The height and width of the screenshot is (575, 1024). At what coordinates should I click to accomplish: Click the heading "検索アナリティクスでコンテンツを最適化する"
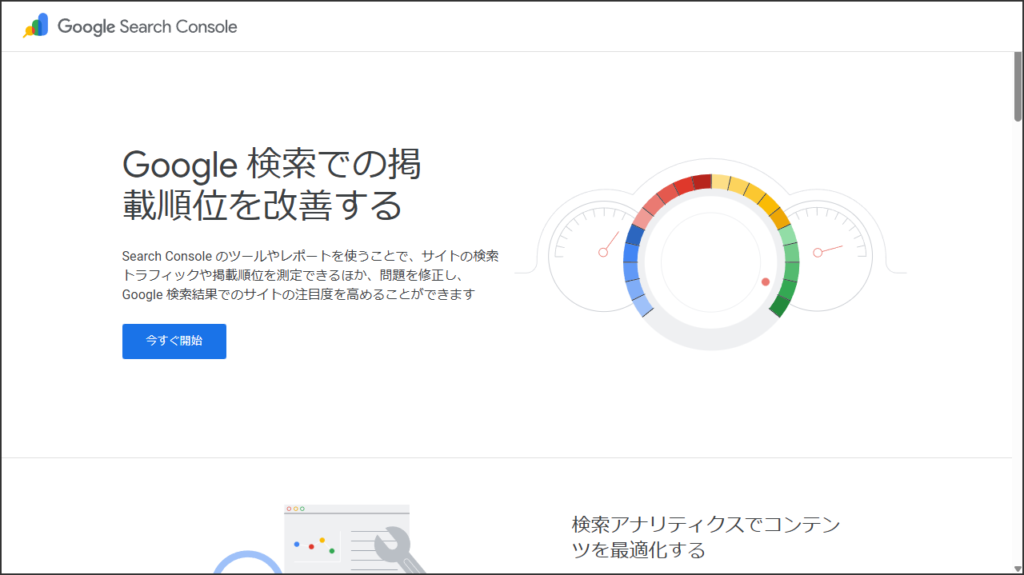[706, 537]
